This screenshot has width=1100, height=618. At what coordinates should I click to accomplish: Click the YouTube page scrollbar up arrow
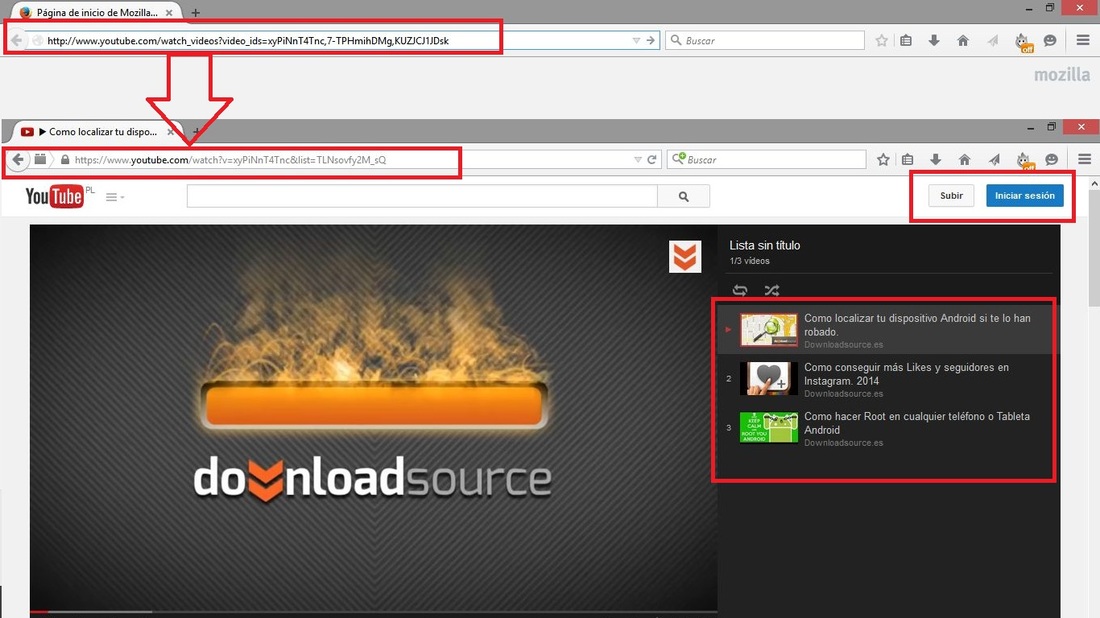click(1094, 184)
